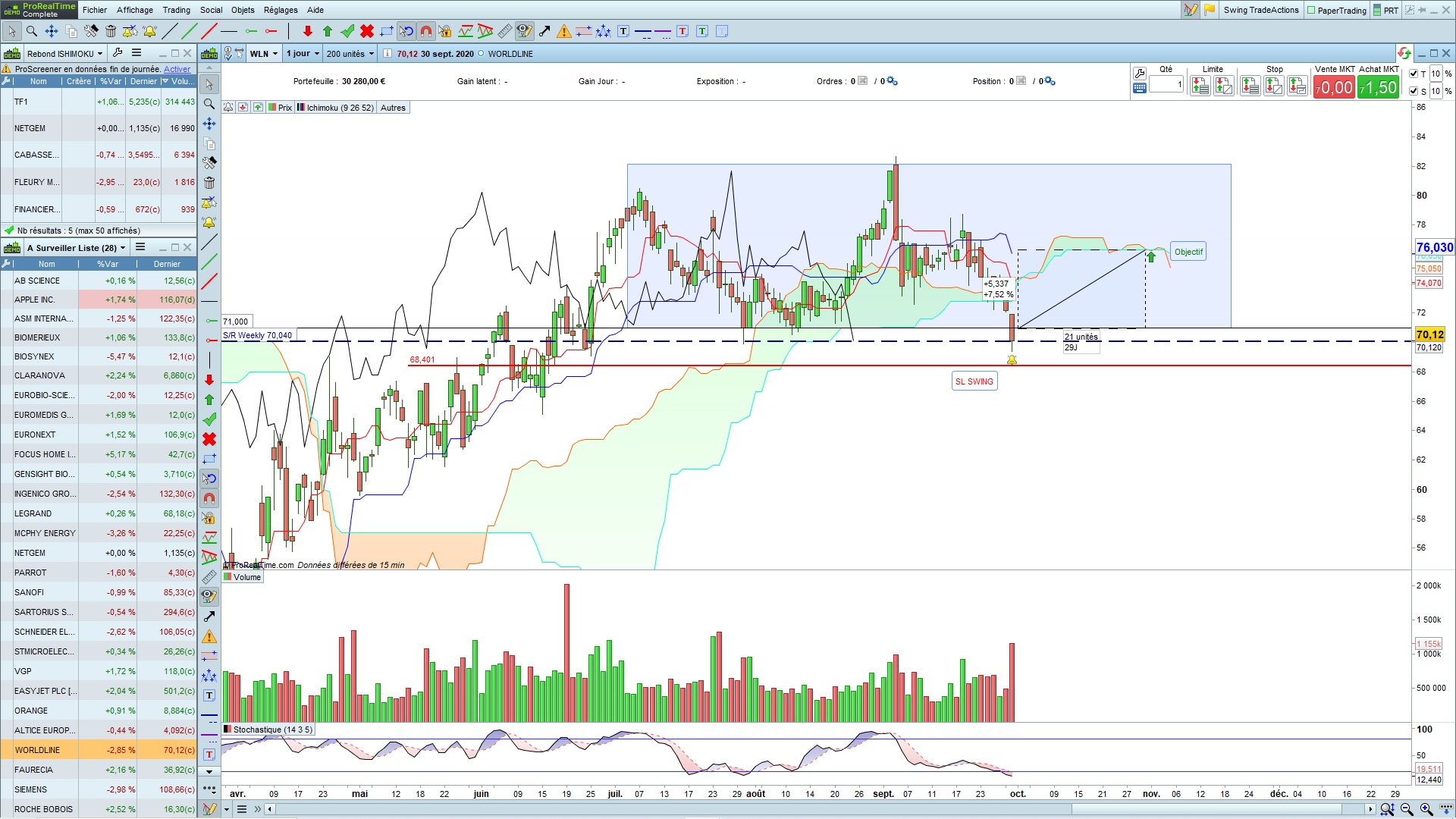The width and height of the screenshot is (1456, 819).
Task: Open the A Surveiller Liste (28) dropdown
Action: 76,248
